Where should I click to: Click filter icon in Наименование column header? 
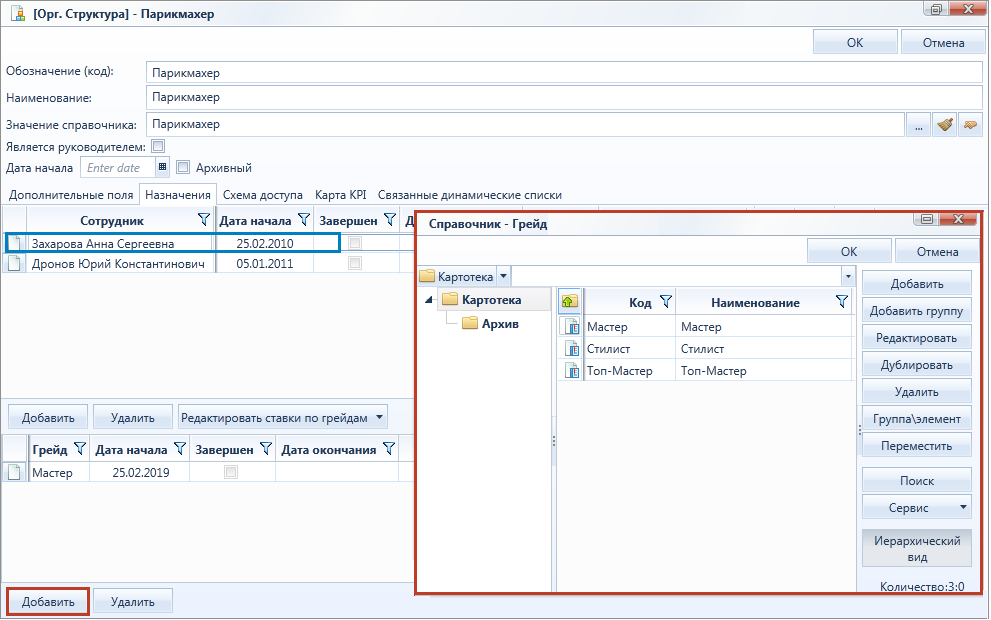[x=842, y=302]
